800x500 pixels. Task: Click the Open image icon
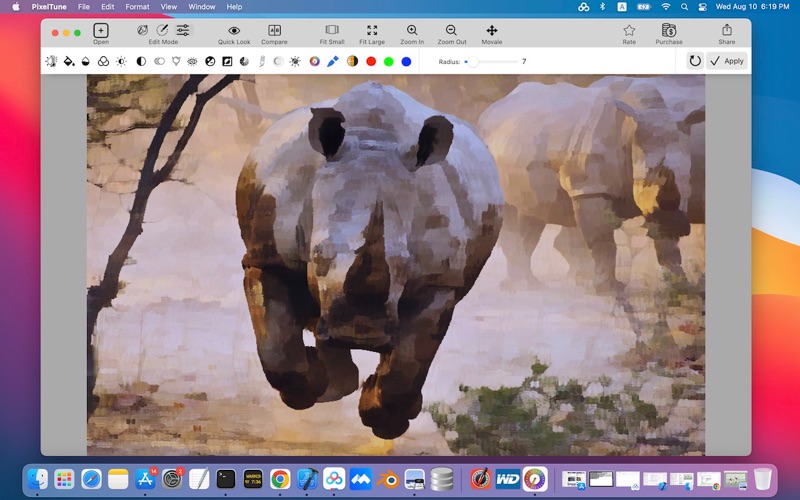101,31
